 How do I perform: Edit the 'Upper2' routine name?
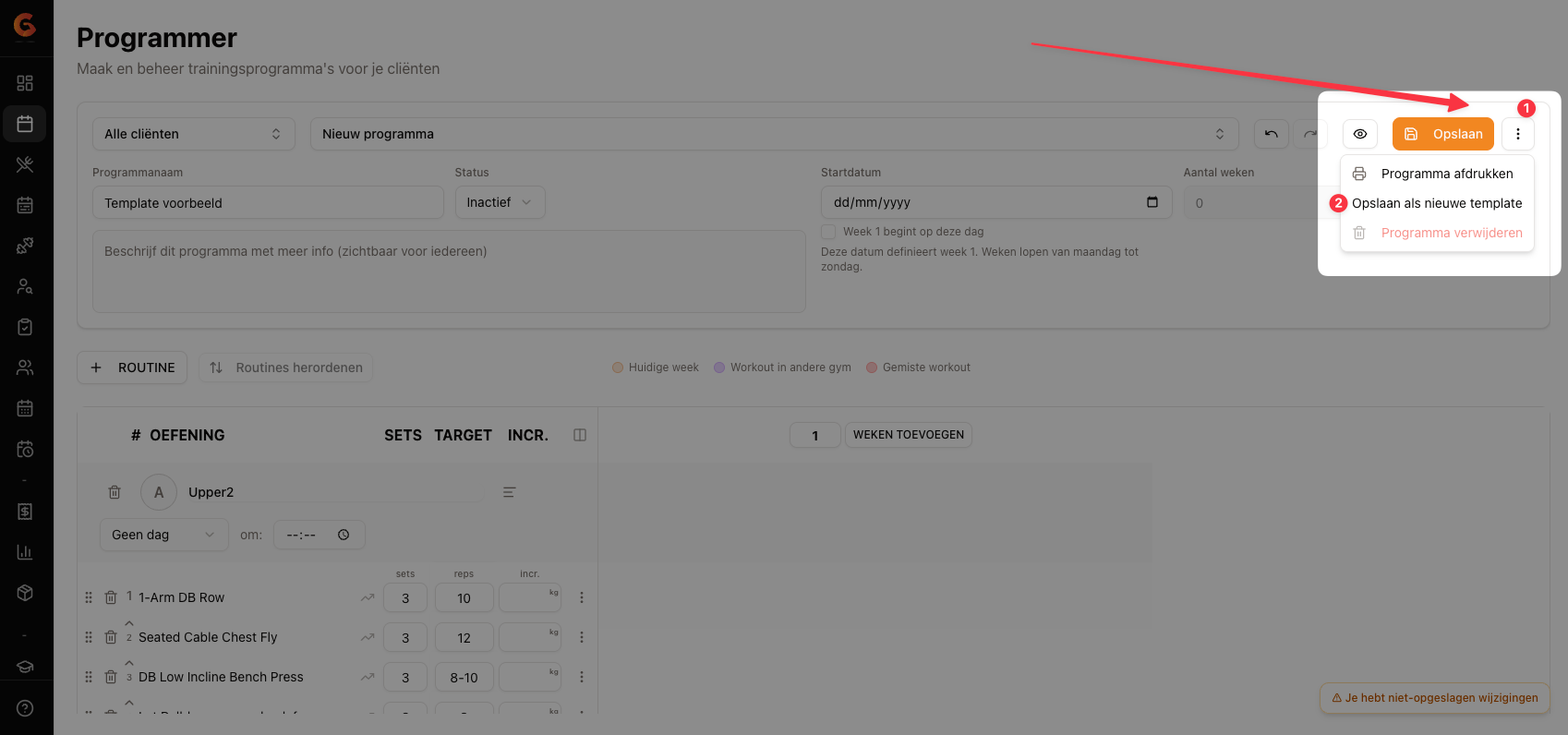click(x=334, y=492)
